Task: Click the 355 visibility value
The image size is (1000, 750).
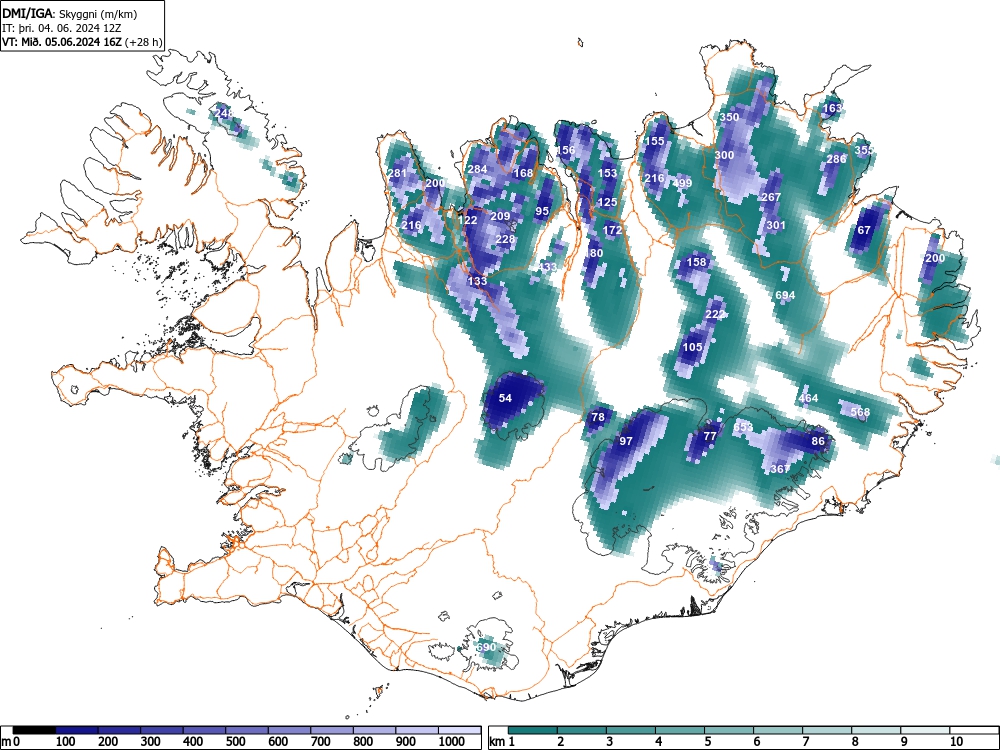Action: click(x=864, y=150)
